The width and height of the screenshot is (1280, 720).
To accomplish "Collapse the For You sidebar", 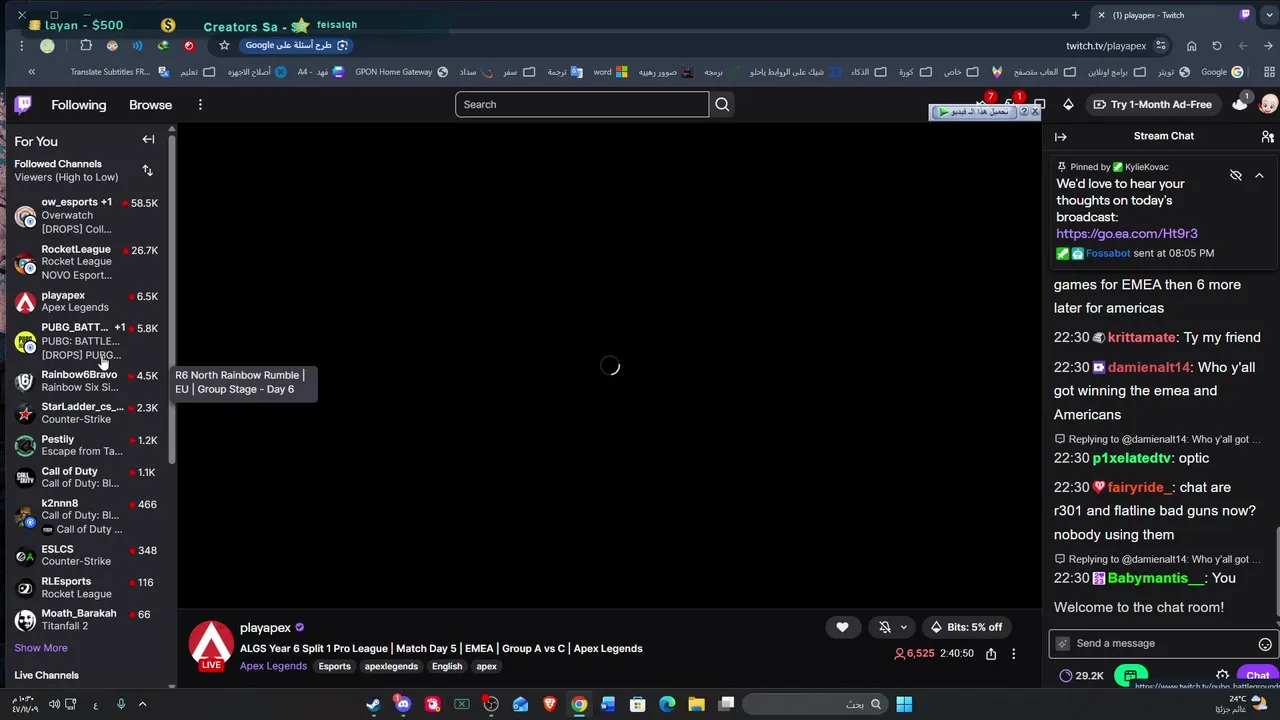I will coord(148,140).
